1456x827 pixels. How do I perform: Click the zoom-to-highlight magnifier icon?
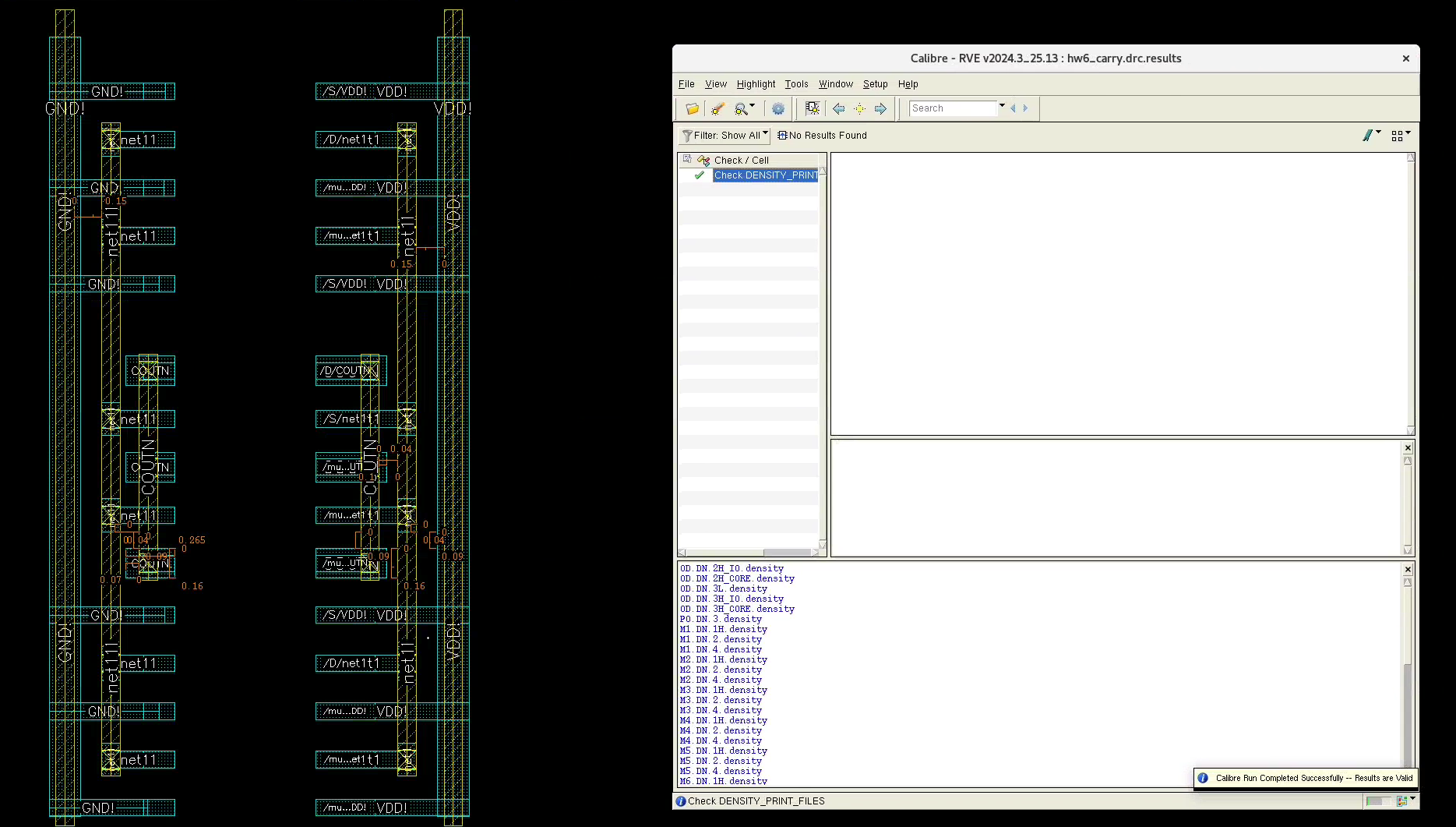pyautogui.click(x=741, y=109)
